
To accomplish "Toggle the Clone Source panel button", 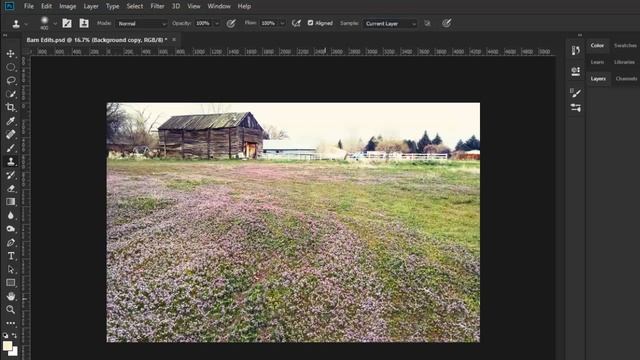I will click(84, 23).
